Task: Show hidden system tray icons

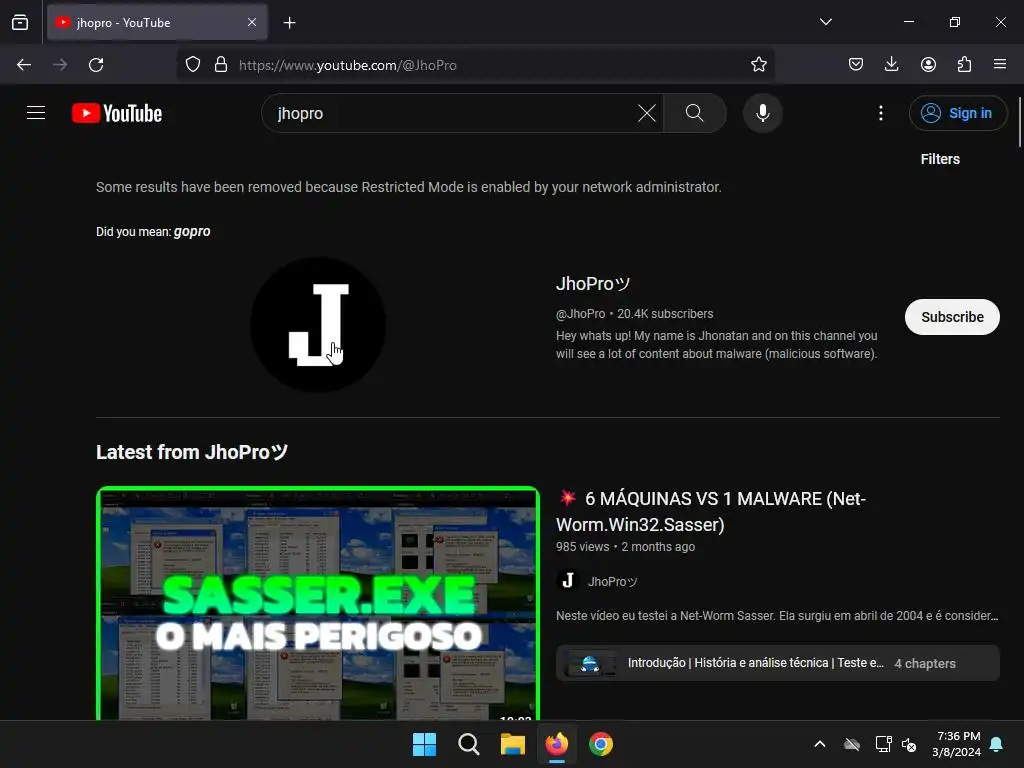Action: (820, 744)
